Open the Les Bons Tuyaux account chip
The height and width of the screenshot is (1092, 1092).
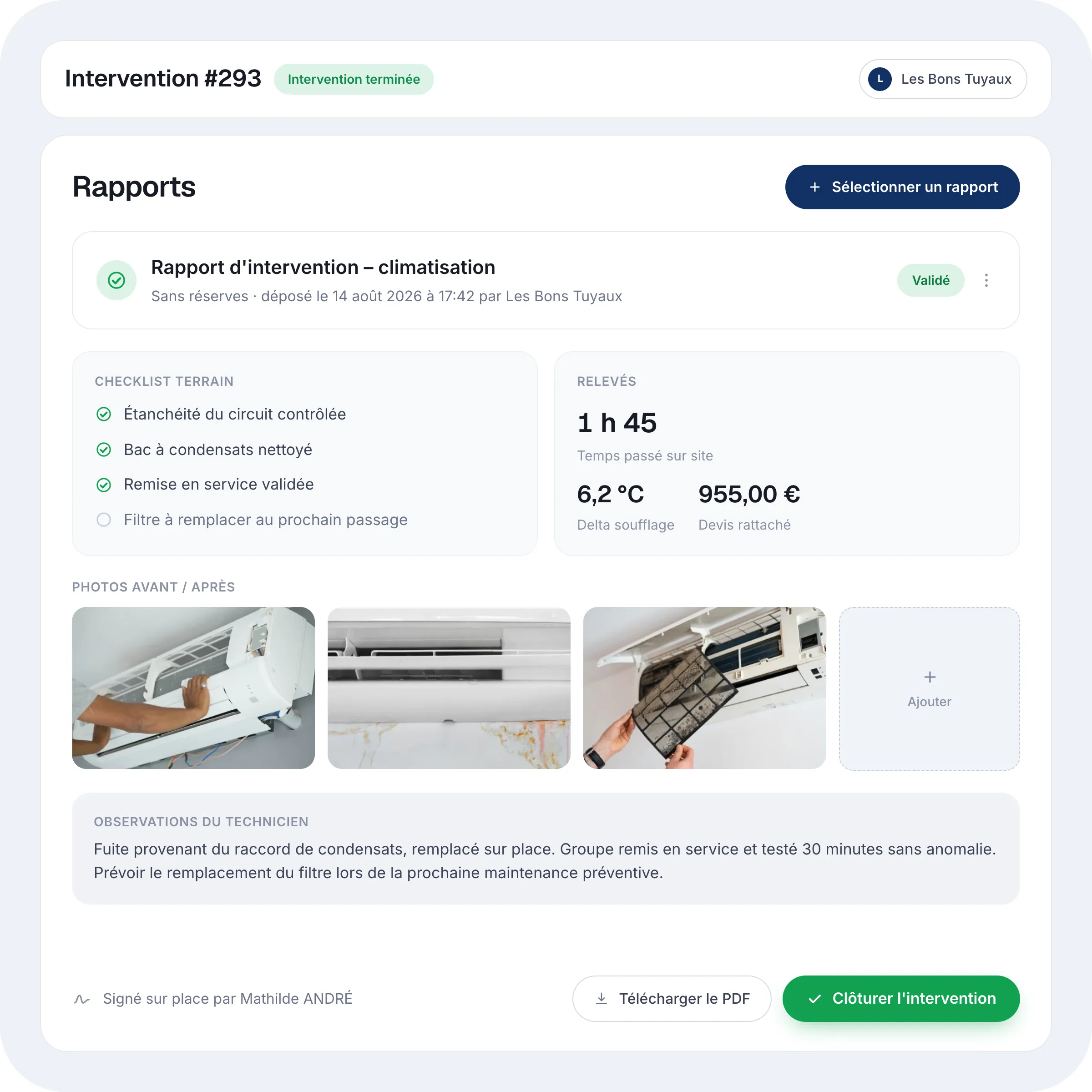tap(943, 79)
